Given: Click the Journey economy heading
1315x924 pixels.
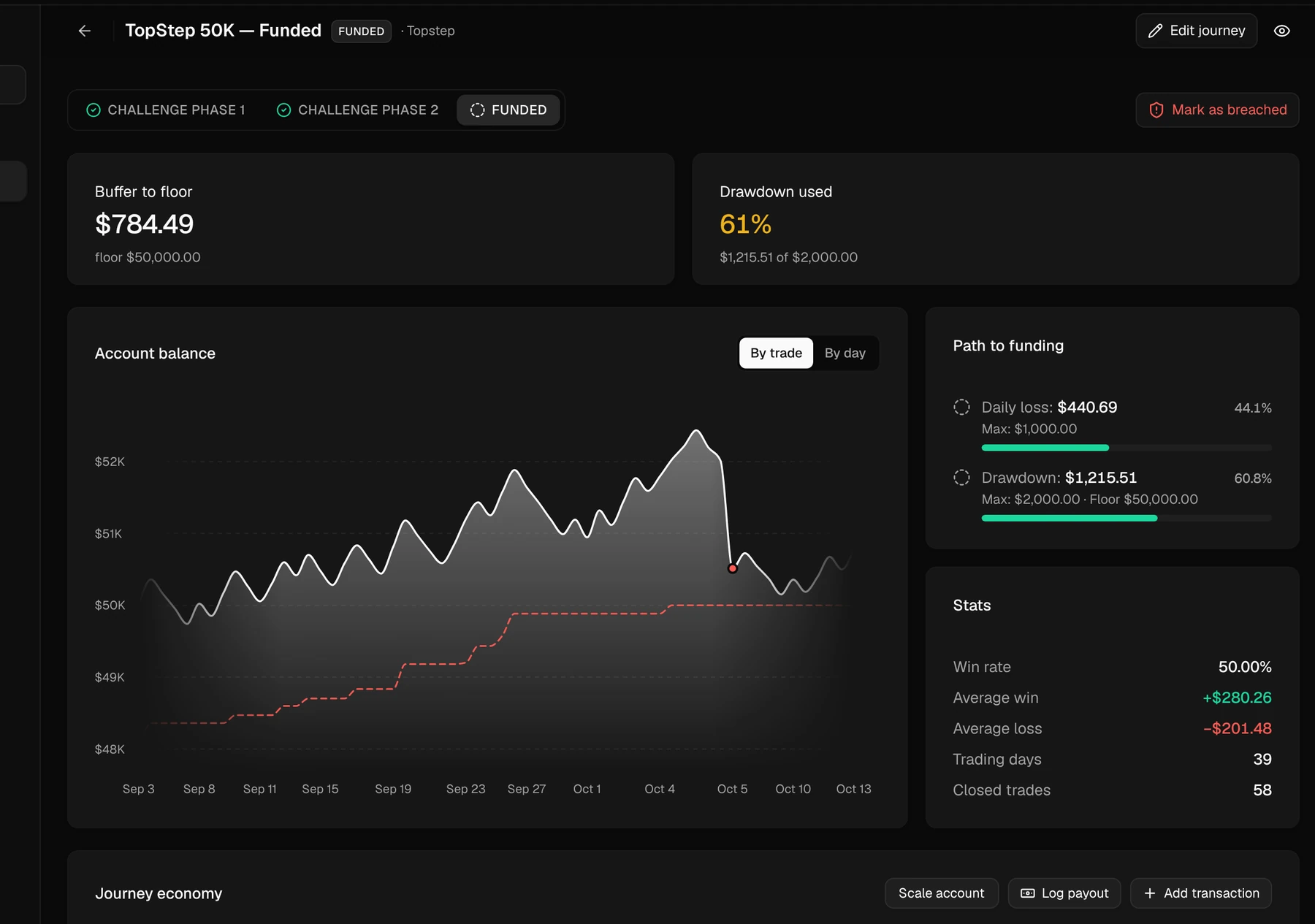Looking at the screenshot, I should point(159,893).
